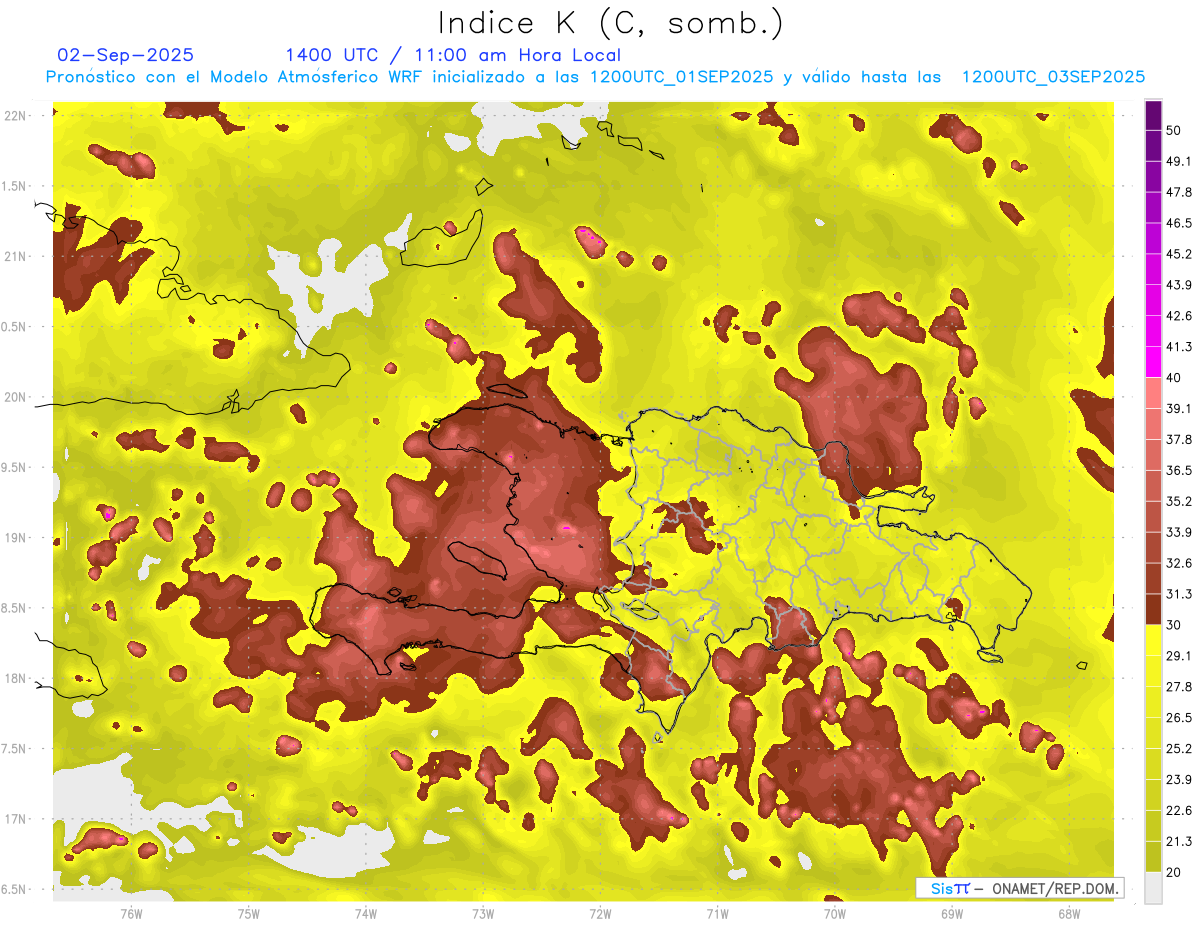
Task: Click the "36.5" colorbar value
Action: [x=1178, y=470]
